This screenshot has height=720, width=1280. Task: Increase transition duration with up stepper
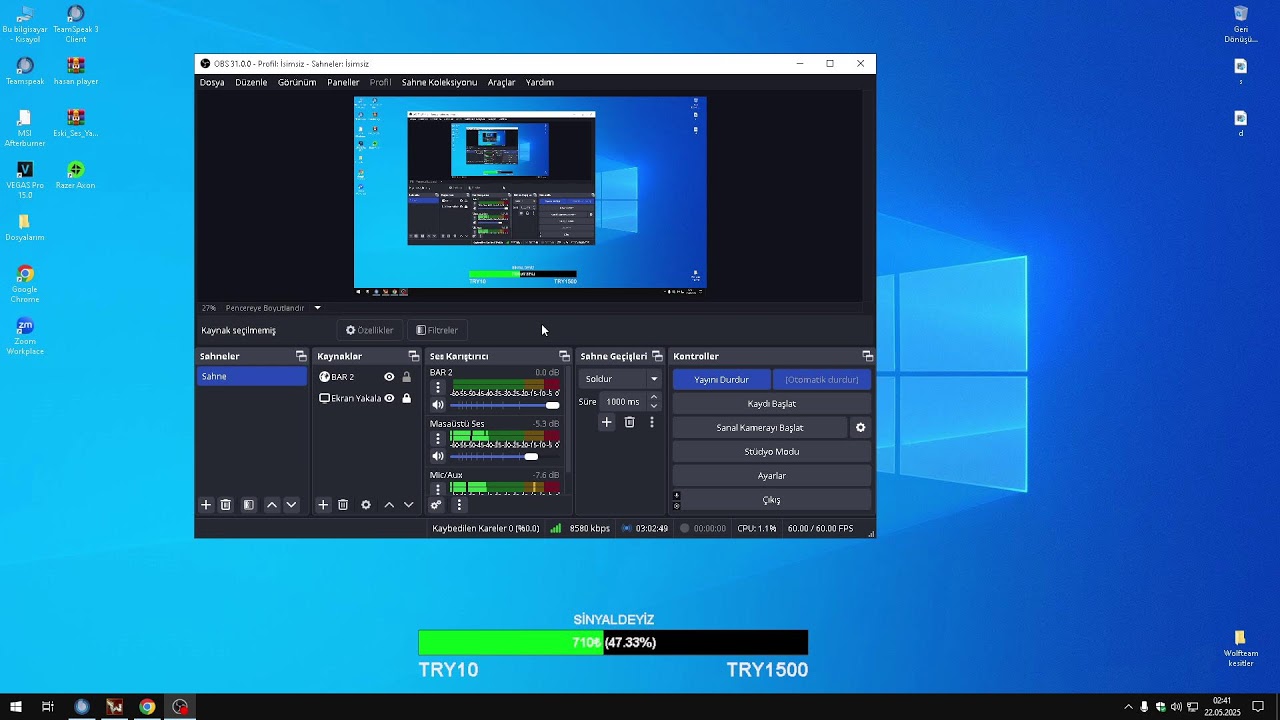point(654,397)
